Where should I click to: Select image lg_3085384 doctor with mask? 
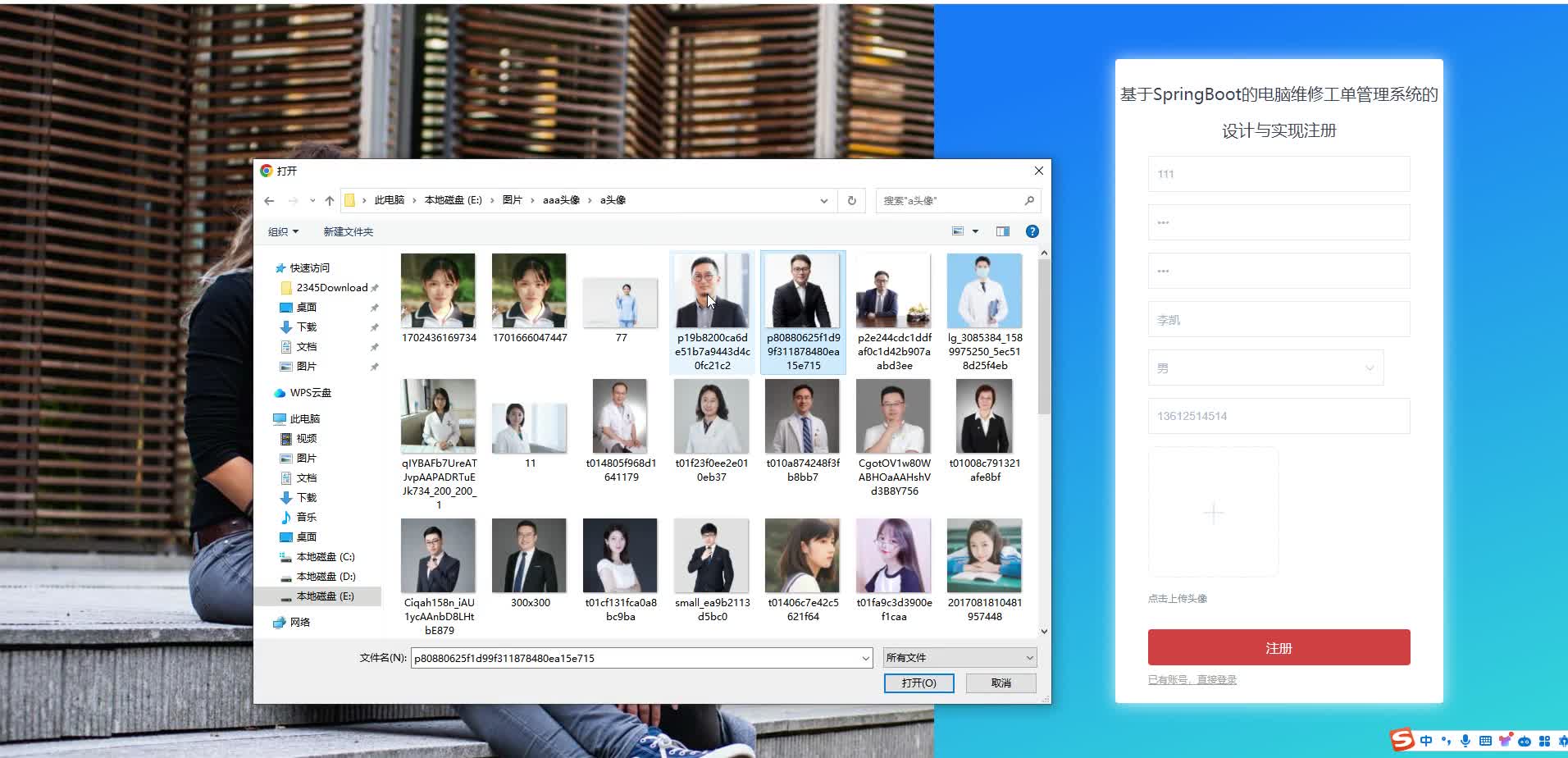984,312
